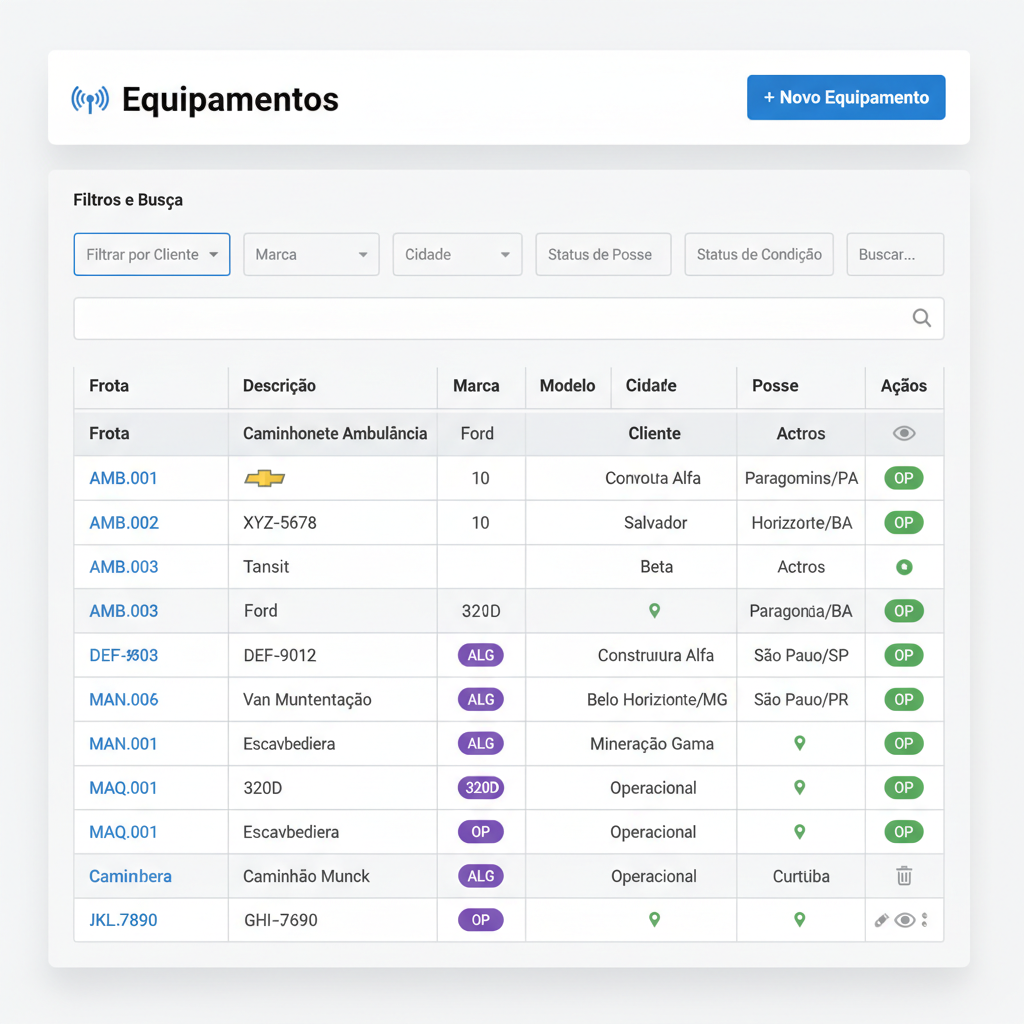This screenshot has height=1024, width=1024.
Task: Click the broadcast signal icon beside Equipamentos
Action: coord(90,99)
